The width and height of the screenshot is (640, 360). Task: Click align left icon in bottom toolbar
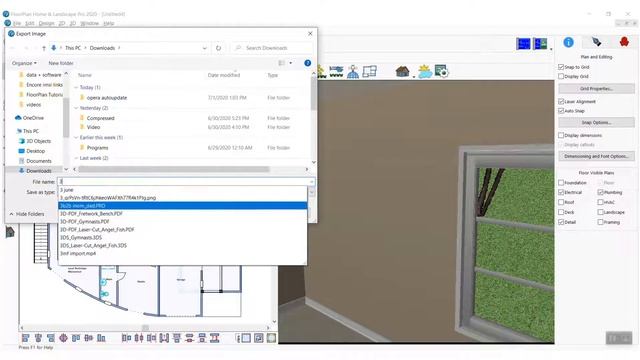tap(25, 338)
